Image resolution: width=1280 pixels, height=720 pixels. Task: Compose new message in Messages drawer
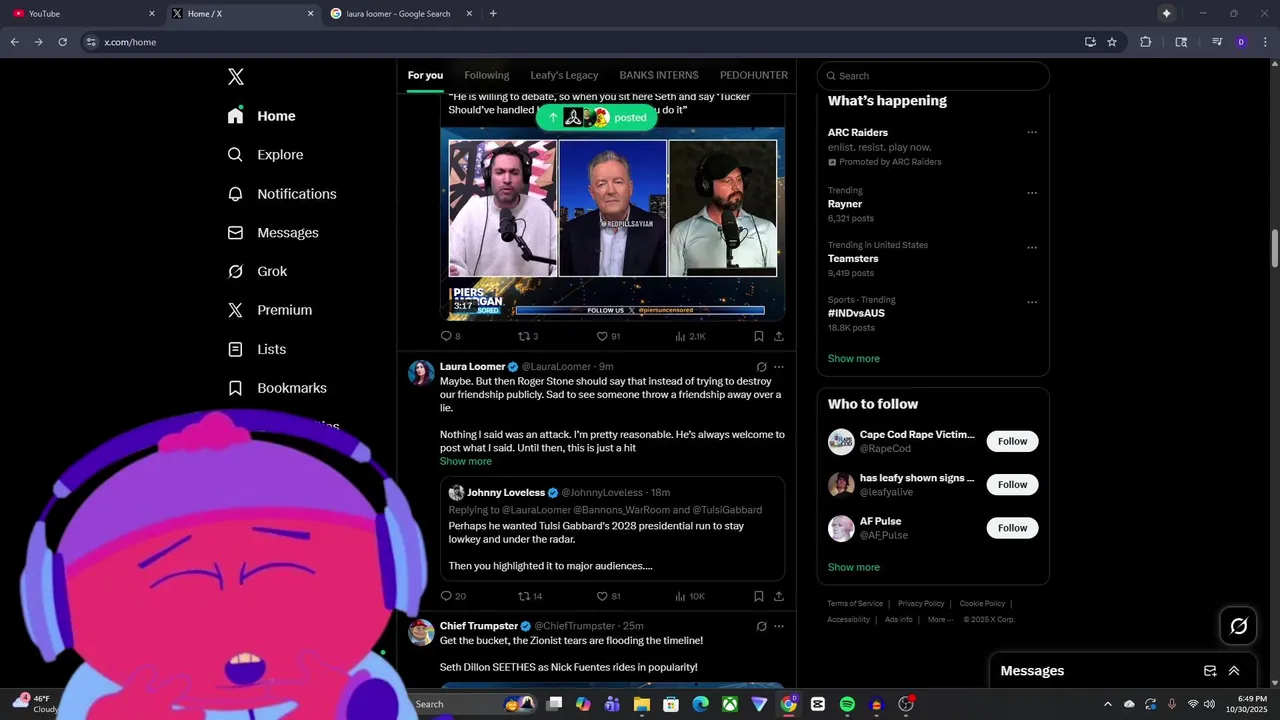coord(1210,671)
